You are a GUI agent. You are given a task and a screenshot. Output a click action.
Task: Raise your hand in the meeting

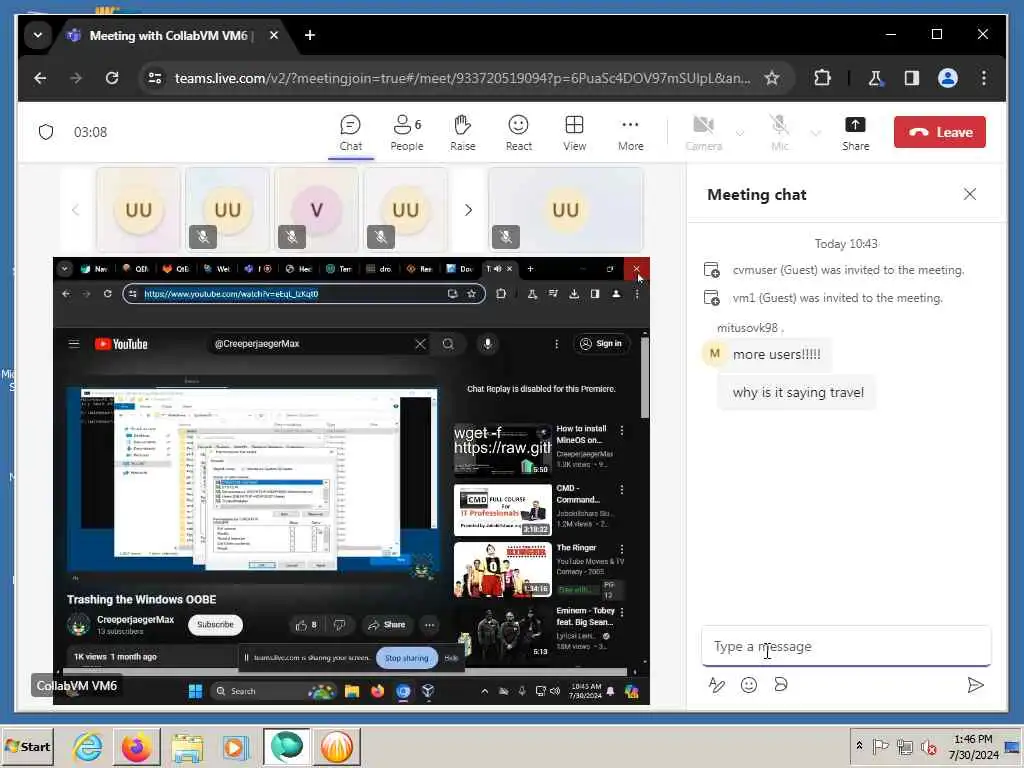tap(462, 133)
